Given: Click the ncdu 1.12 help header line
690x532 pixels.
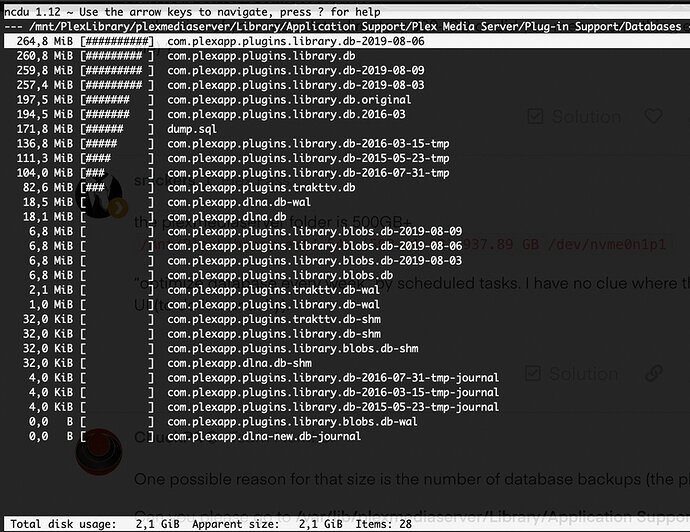Looking at the screenshot, I should point(192,12).
